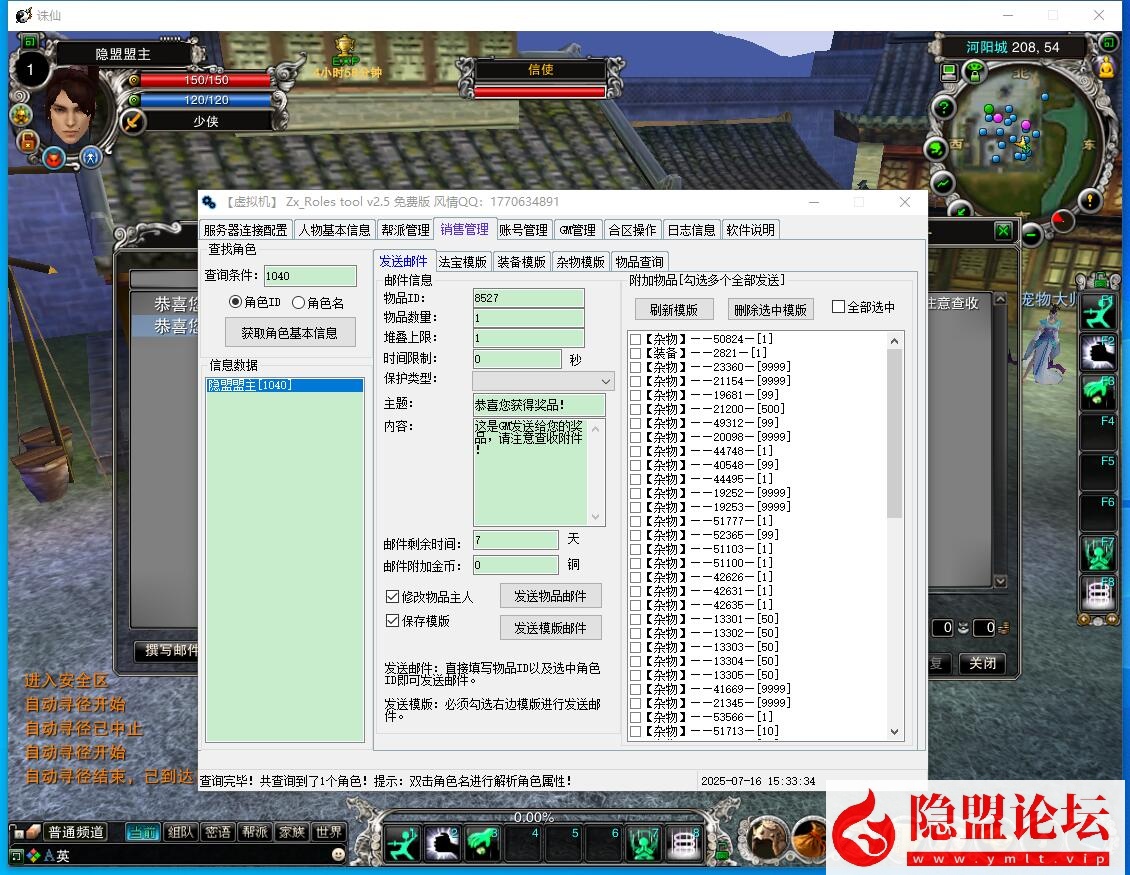
Task: Click the hand skill icon in hotbar slot 3
Action: click(481, 845)
